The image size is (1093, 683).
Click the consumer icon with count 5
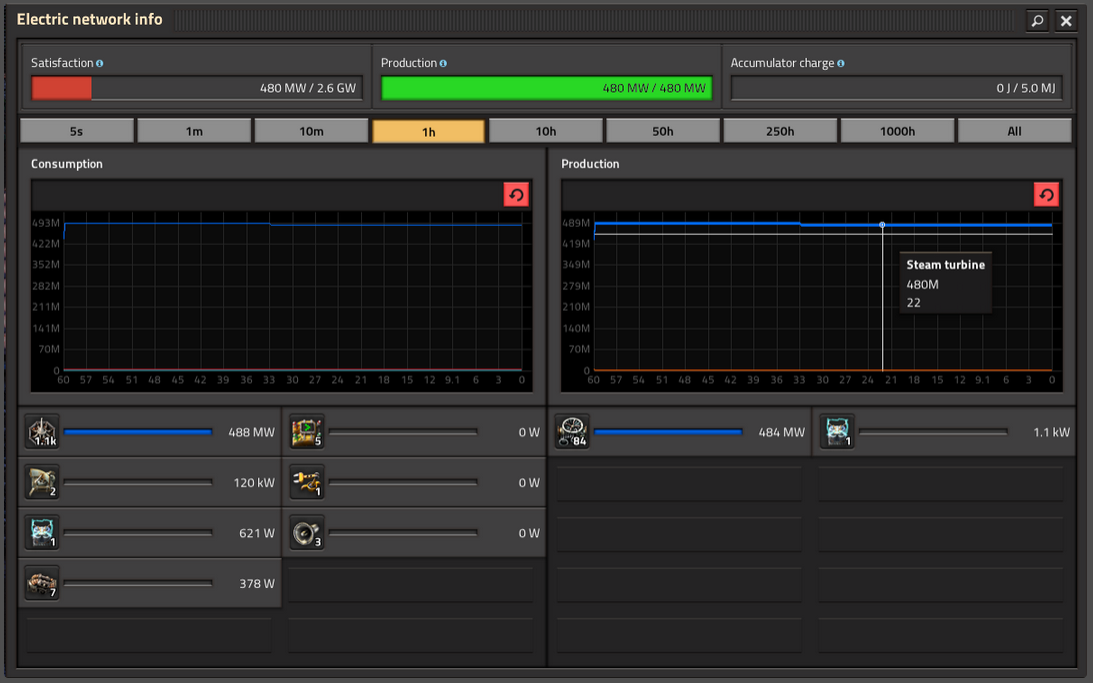coord(307,432)
